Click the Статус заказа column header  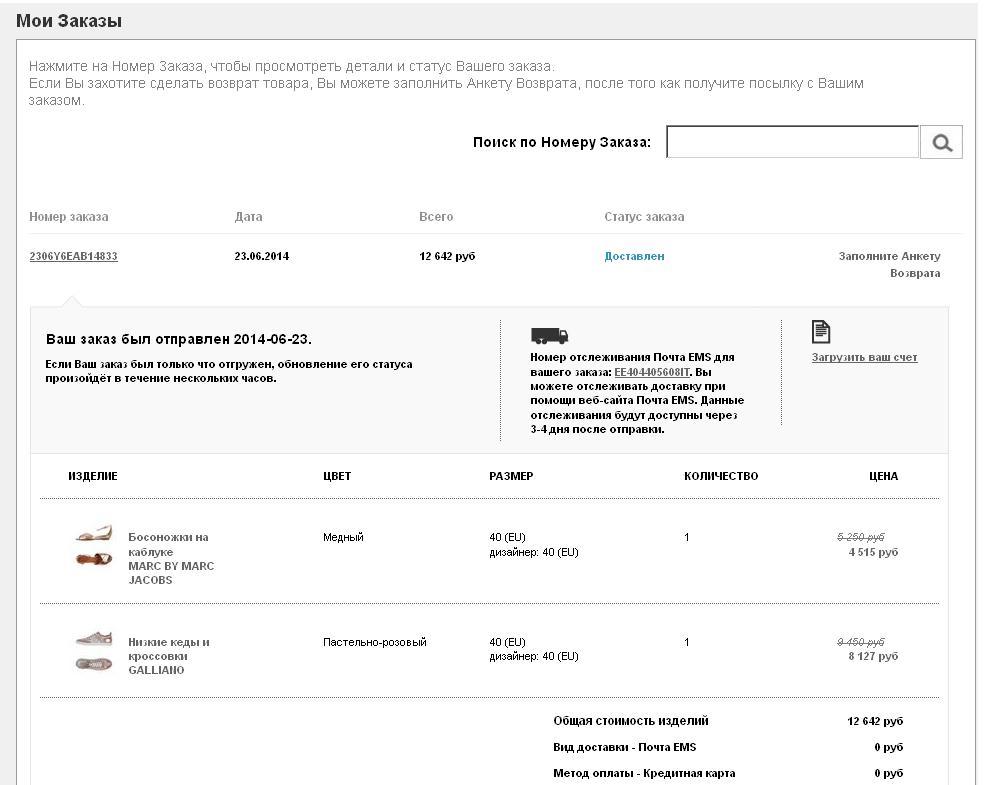(644, 216)
